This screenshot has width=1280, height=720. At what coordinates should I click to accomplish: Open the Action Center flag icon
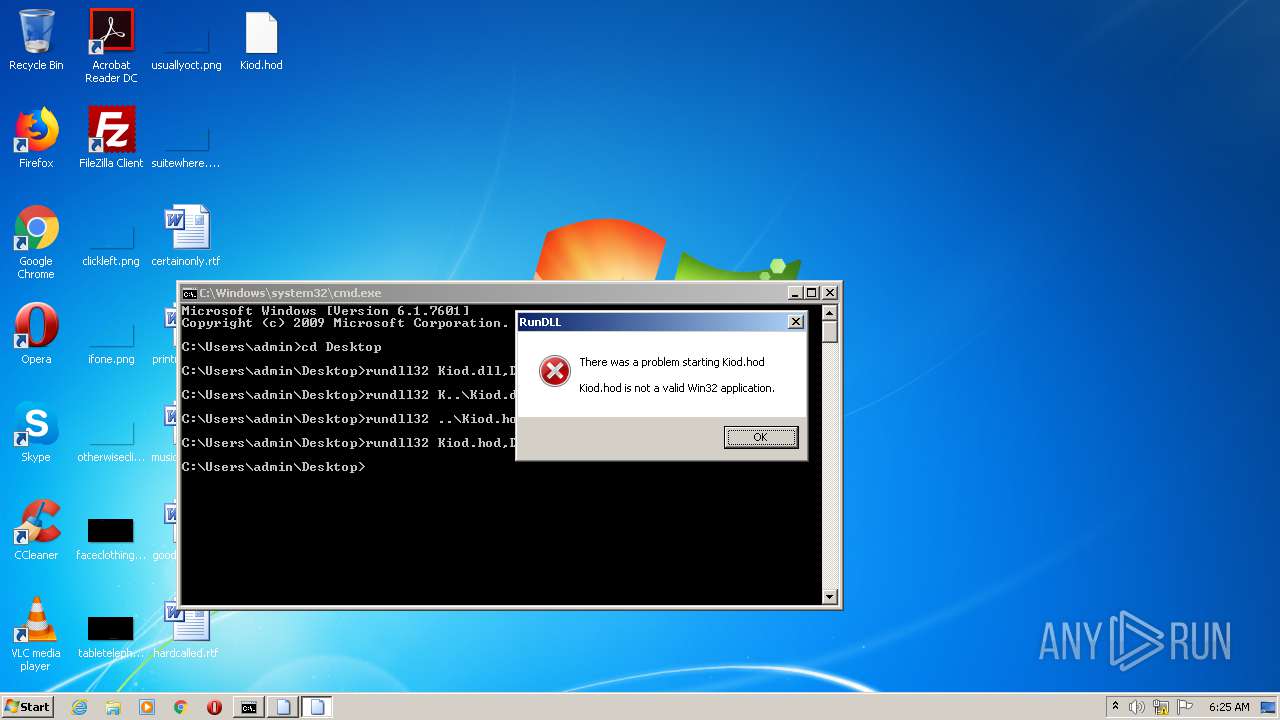[x=1184, y=707]
